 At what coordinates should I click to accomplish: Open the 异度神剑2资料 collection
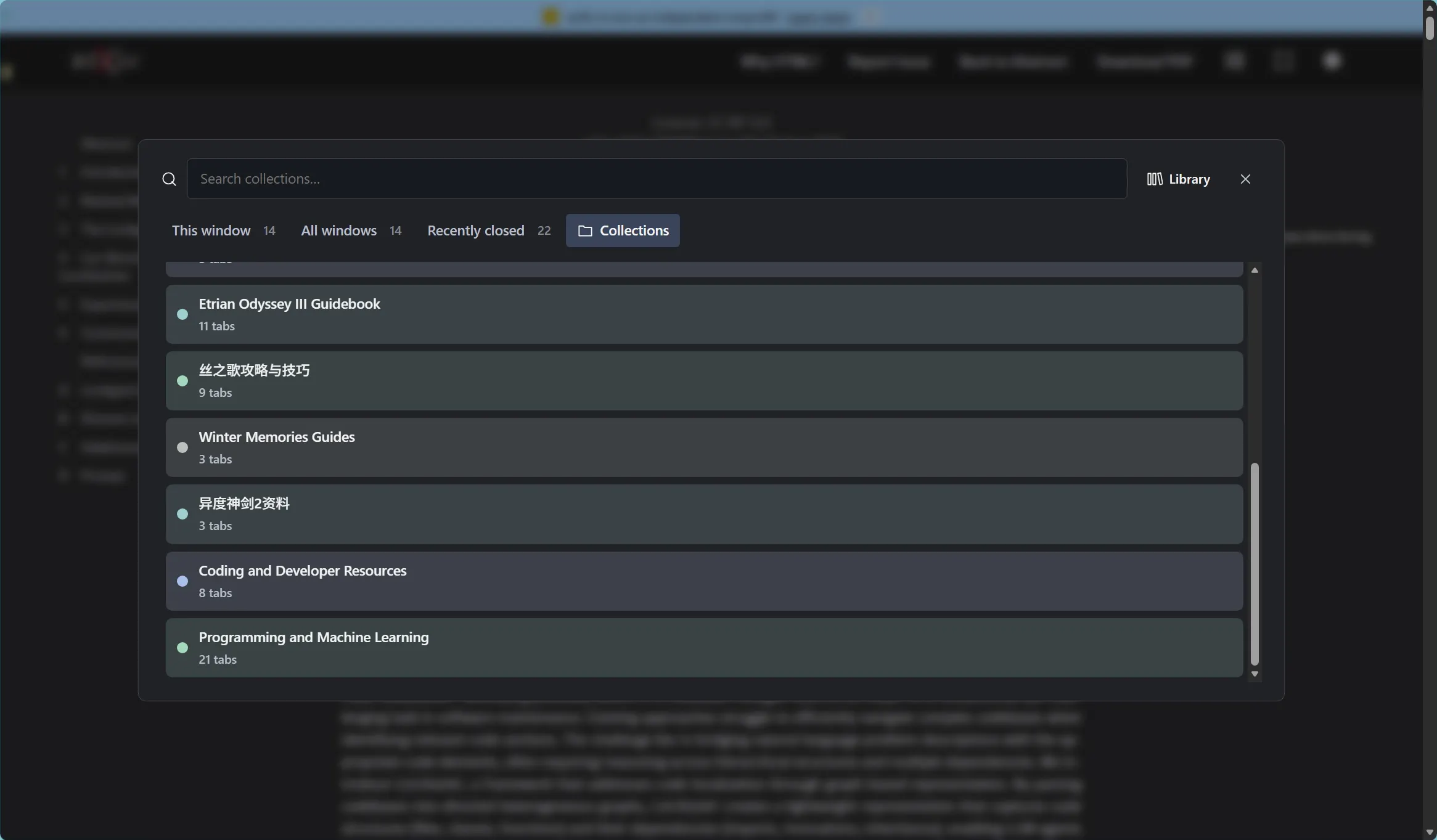pyautogui.click(x=704, y=514)
